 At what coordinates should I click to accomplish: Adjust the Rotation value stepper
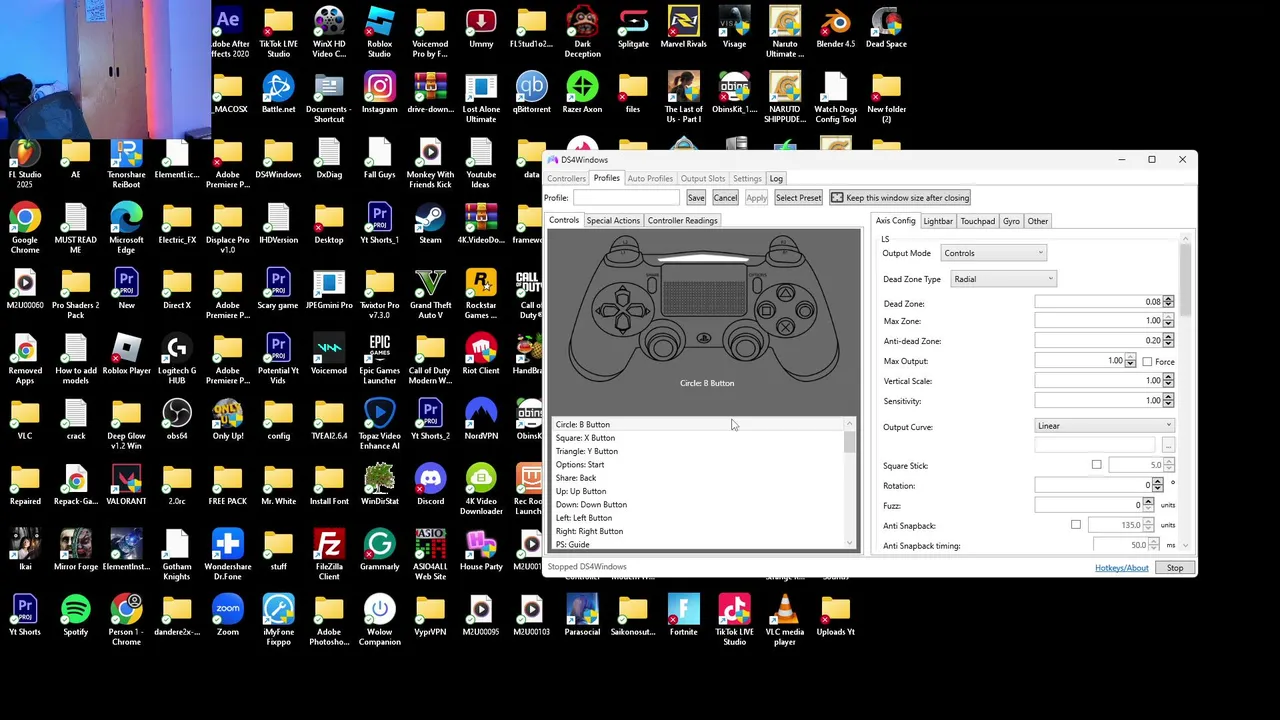[x=1158, y=485]
